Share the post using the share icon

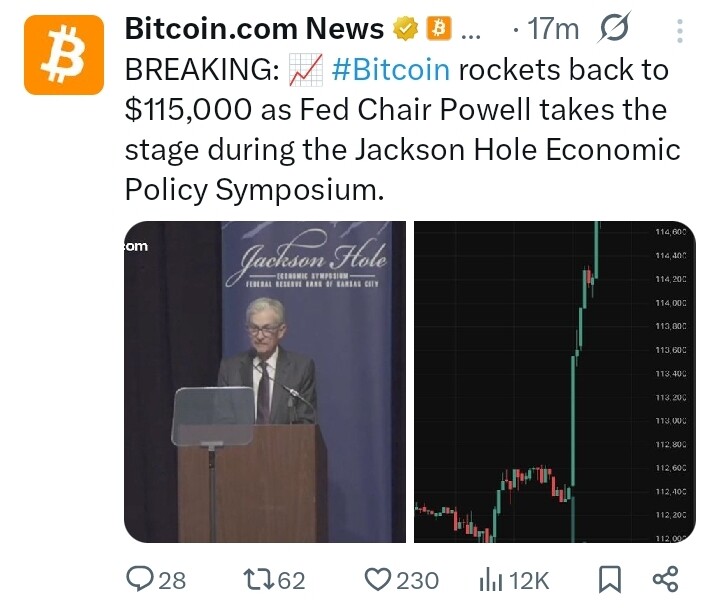pos(665,579)
